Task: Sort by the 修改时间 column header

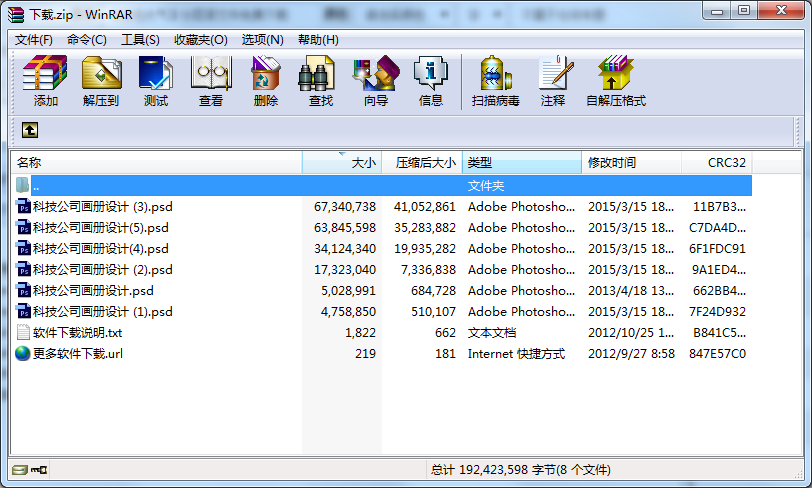Action: click(632, 163)
